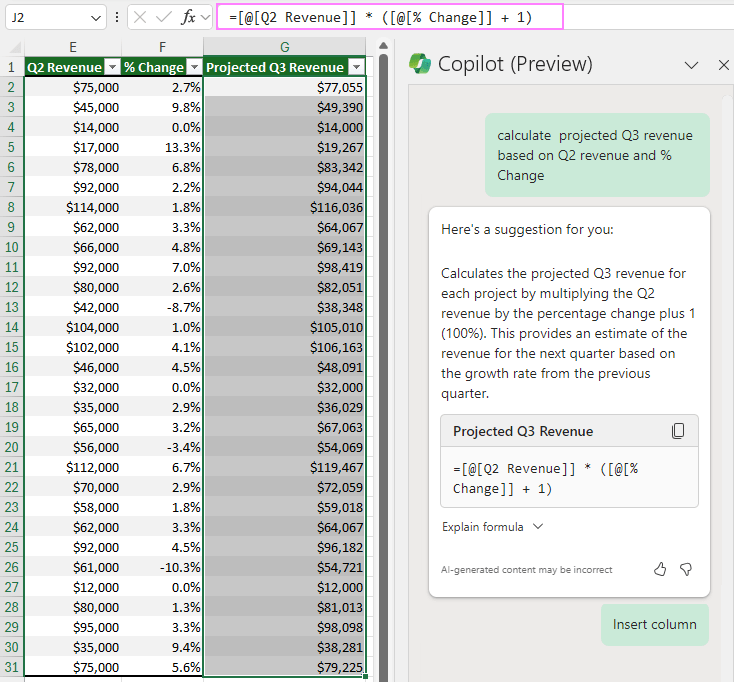
Task: Select % Change cell -3.4%
Action: tap(162, 447)
